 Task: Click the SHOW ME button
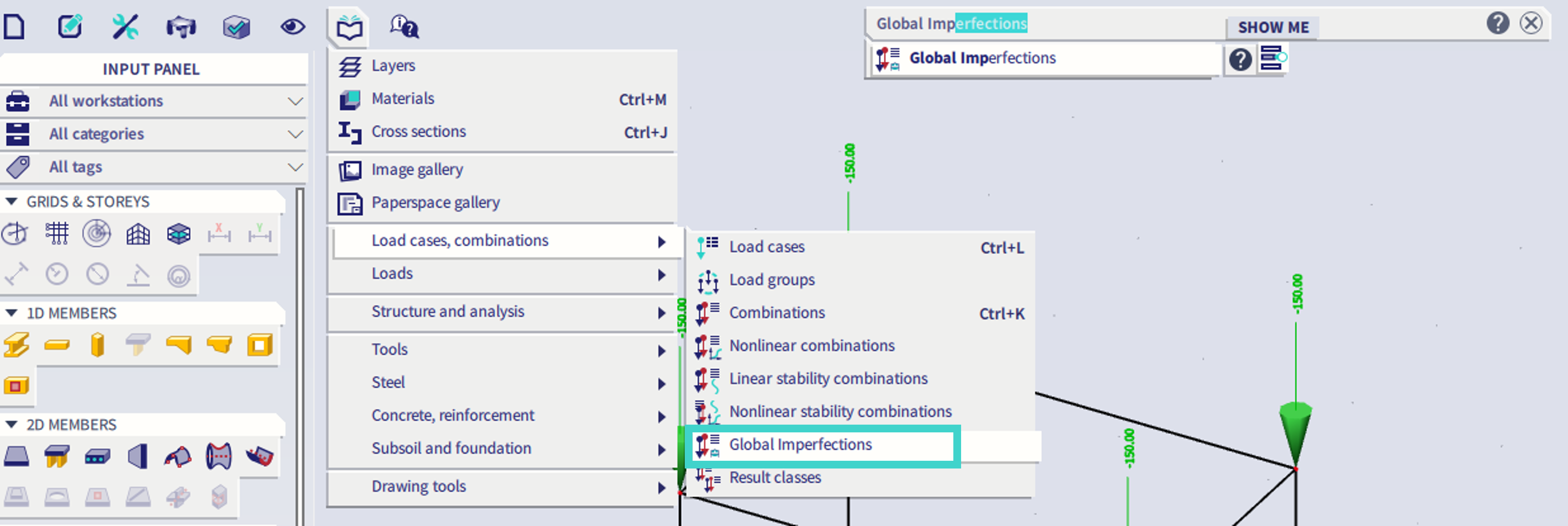(1273, 27)
